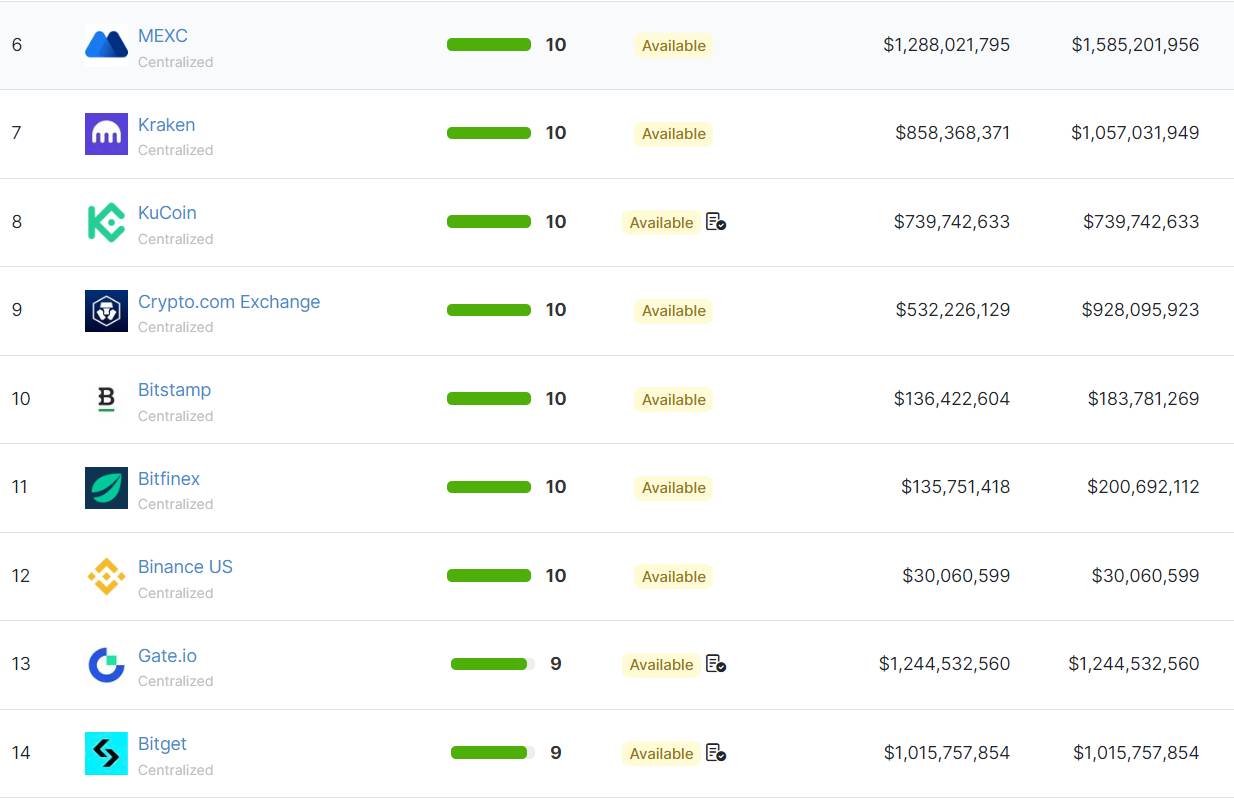Click Bitfinex volume $200,692,112
The image size is (1234, 799).
[x=1144, y=487]
